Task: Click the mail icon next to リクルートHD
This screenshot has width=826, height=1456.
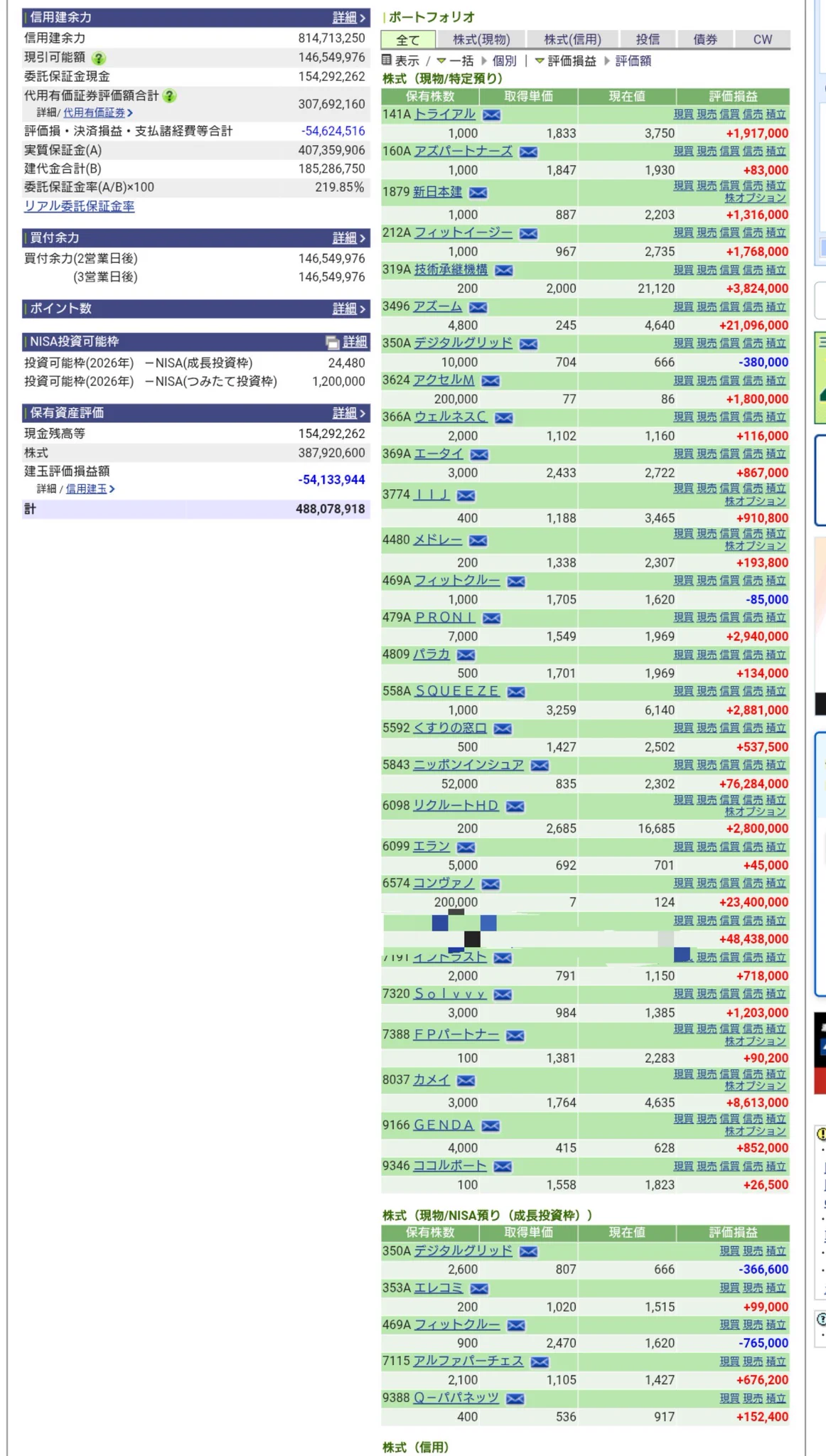Action: click(515, 806)
